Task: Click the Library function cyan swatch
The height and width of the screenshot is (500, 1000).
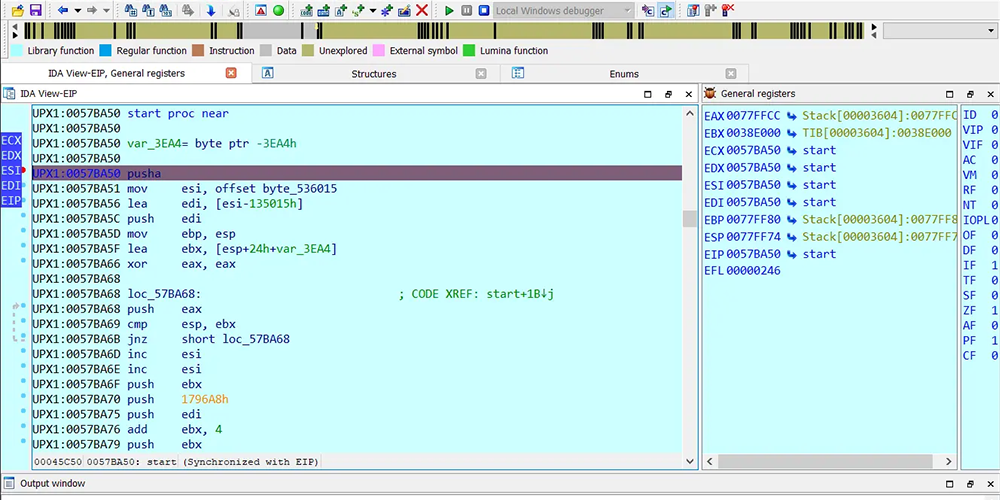Action: pyautogui.click(x=18, y=51)
